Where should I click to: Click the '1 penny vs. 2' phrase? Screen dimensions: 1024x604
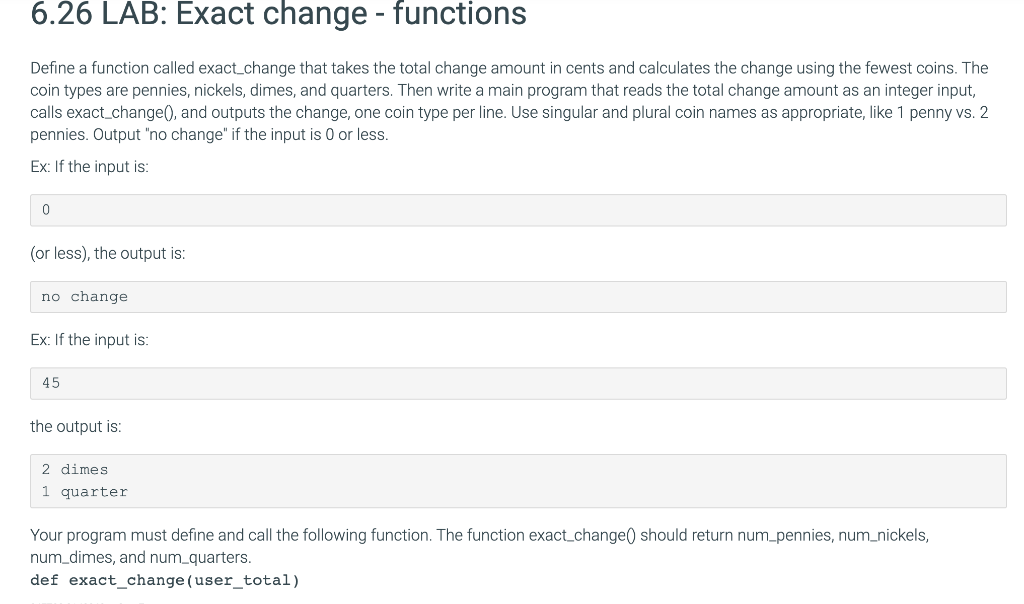point(942,113)
